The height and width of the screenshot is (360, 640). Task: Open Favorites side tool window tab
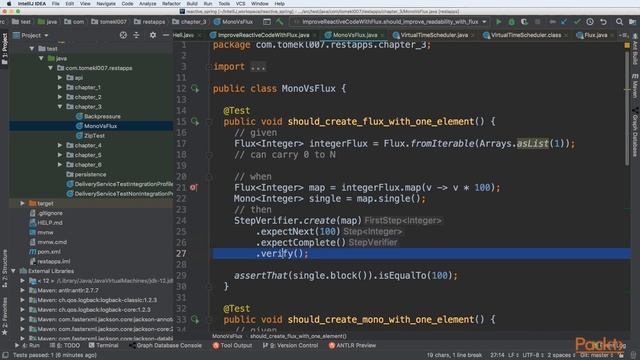click(x=4, y=316)
